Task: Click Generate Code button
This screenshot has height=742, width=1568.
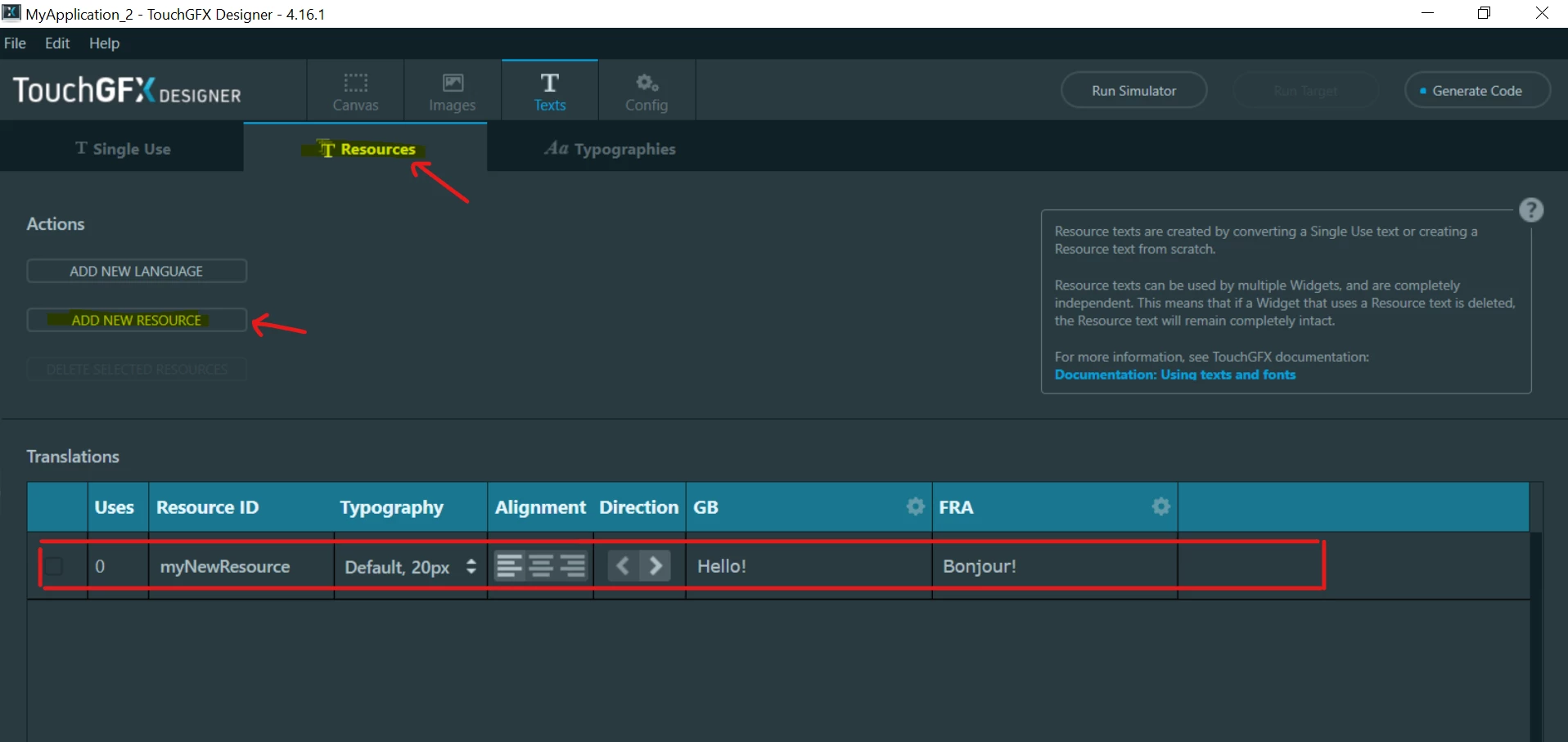Action: [1477, 90]
